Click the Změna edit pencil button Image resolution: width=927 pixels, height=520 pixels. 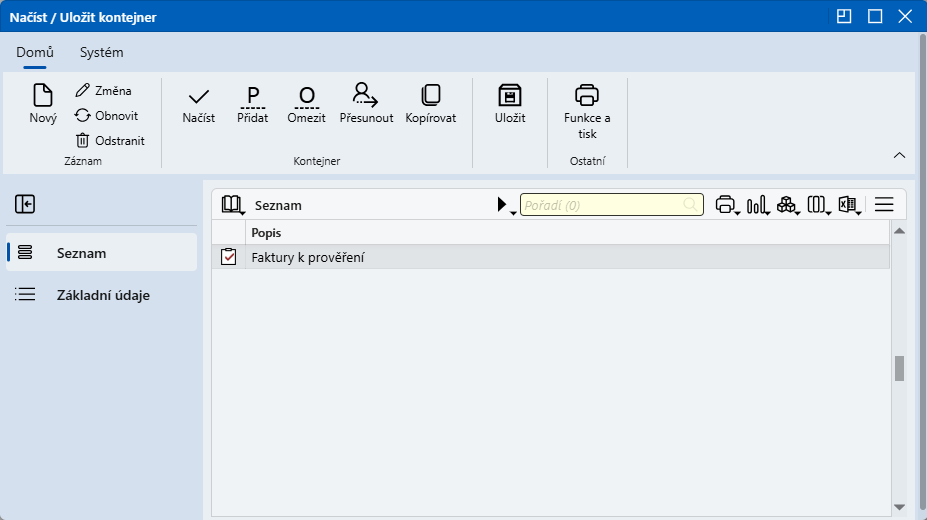pos(103,90)
